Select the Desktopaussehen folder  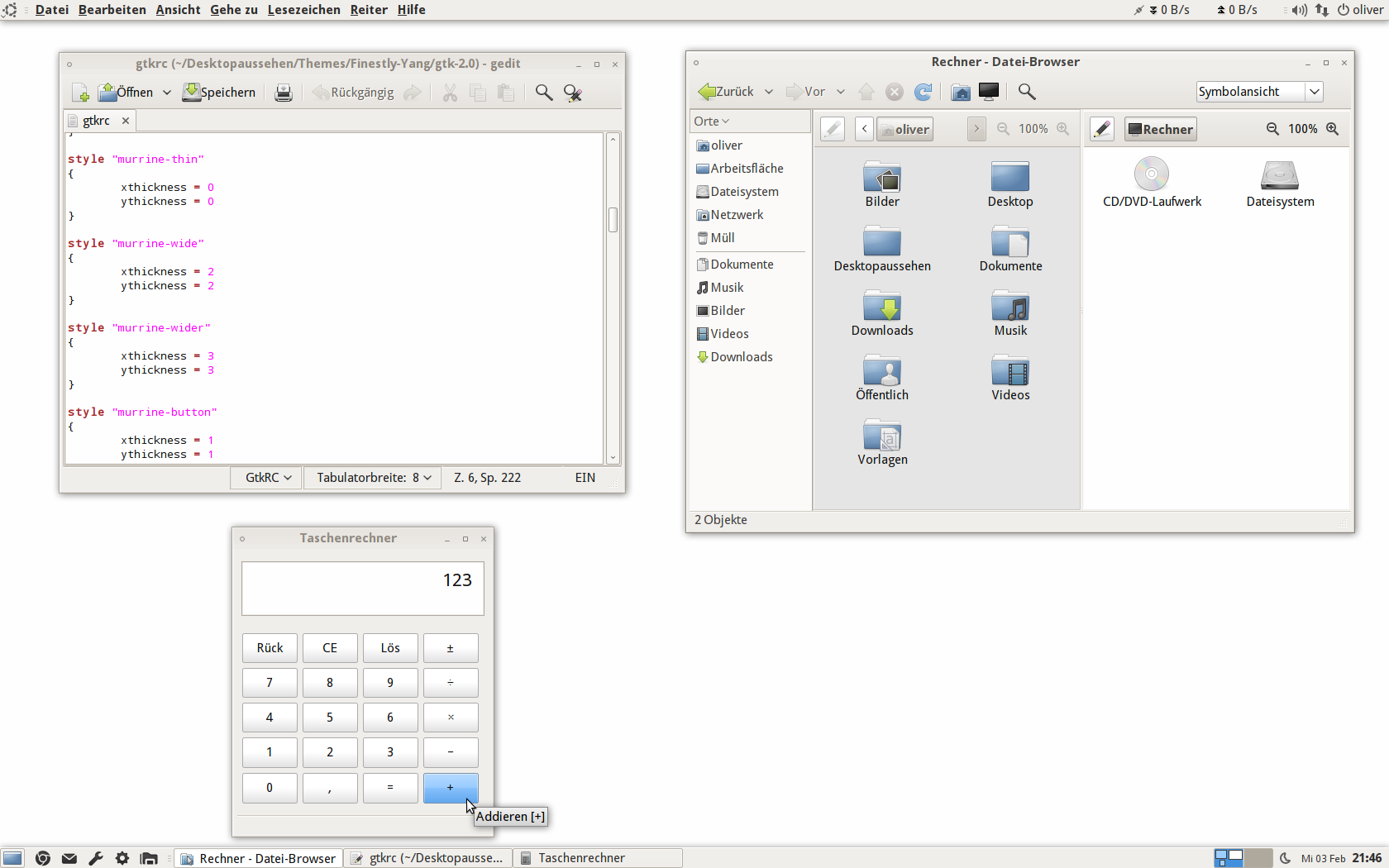click(x=882, y=249)
